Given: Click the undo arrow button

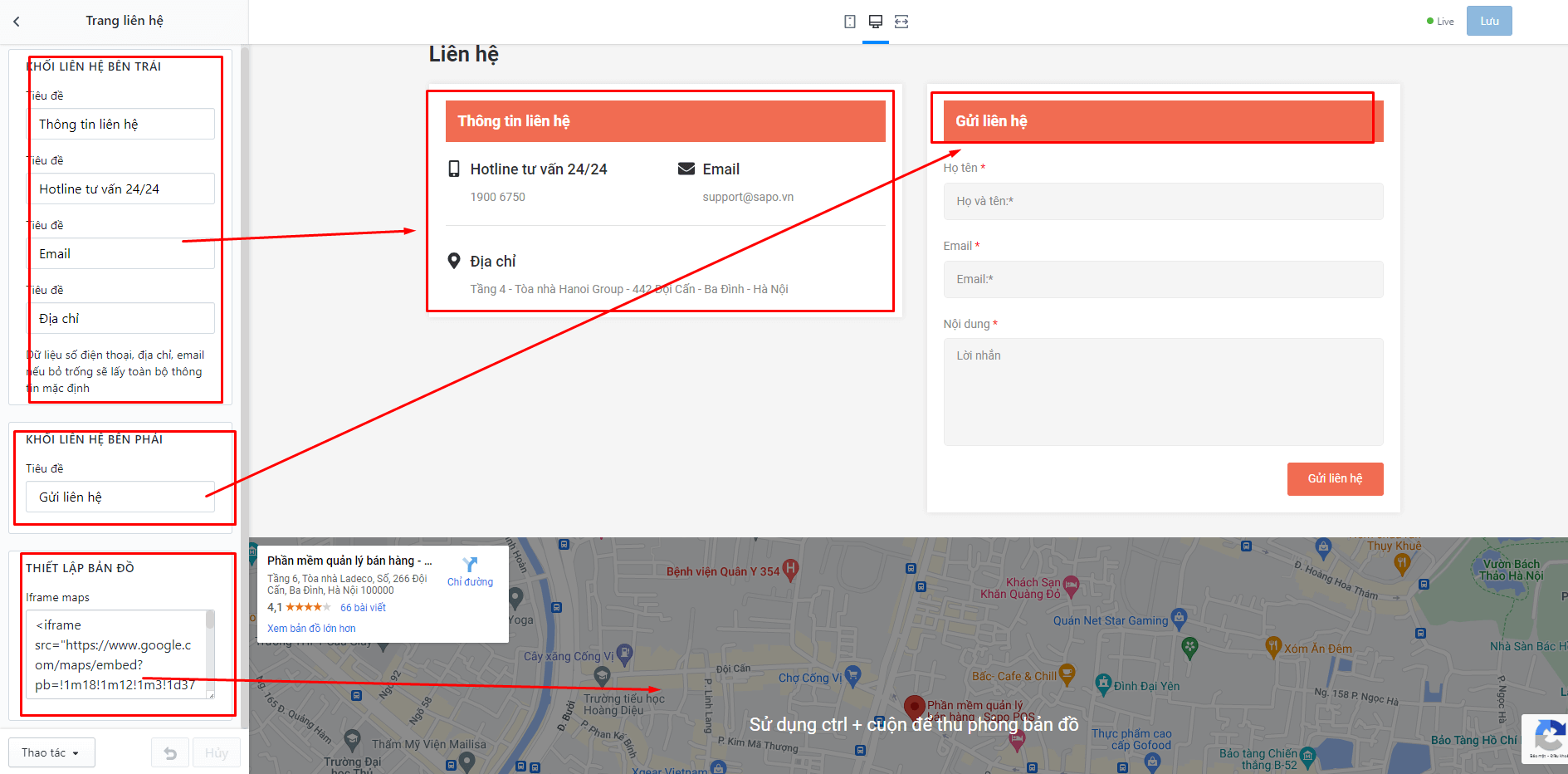Looking at the screenshot, I should [170, 753].
